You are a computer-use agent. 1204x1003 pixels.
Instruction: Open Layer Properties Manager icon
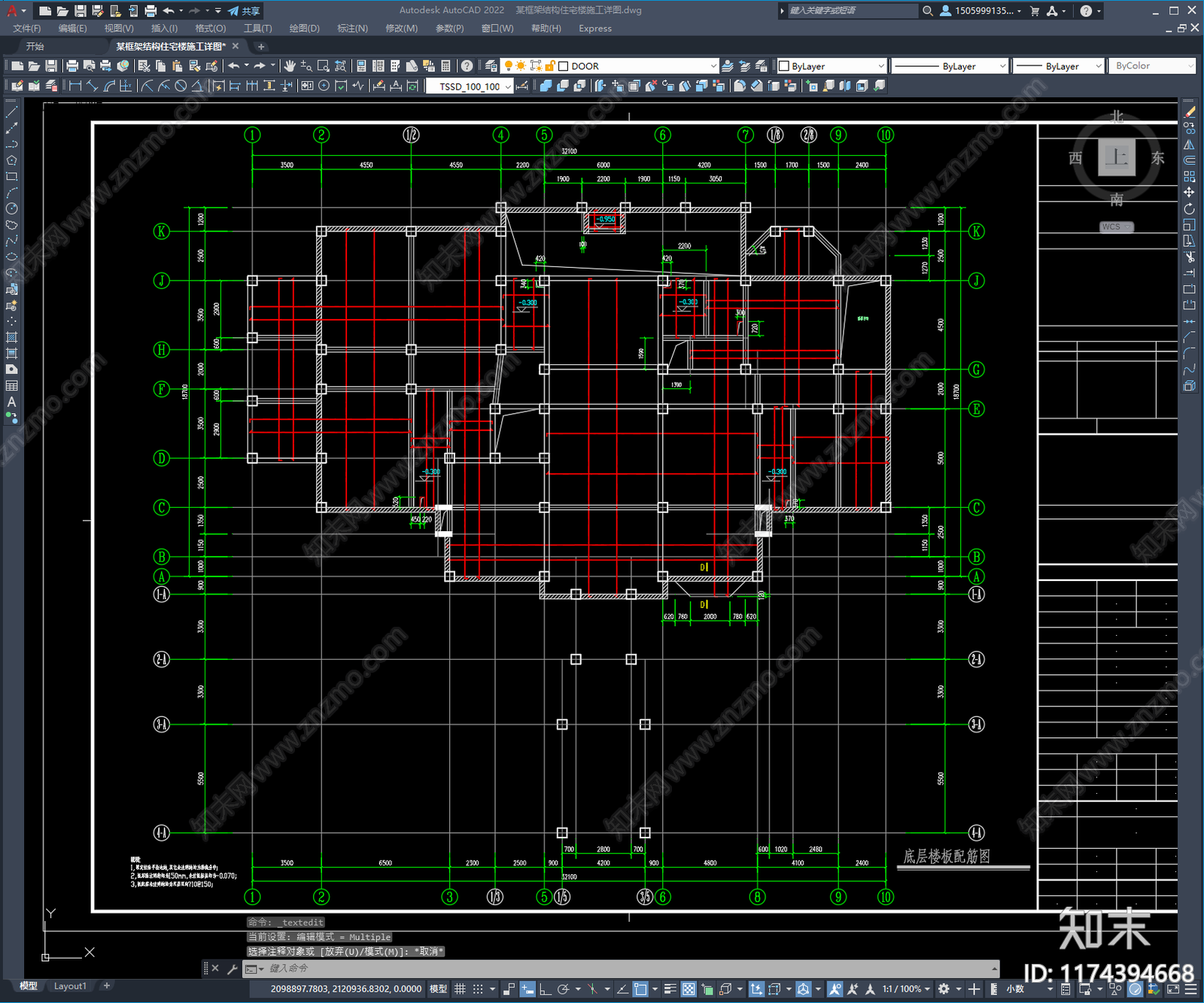(491, 66)
